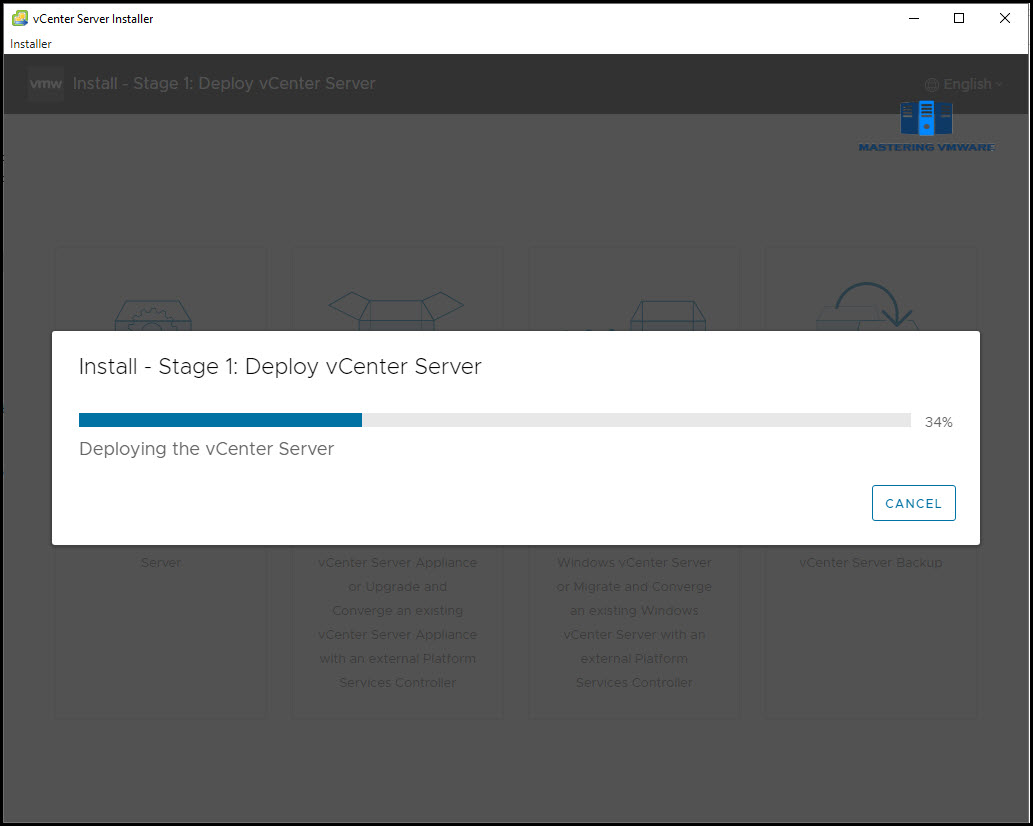The image size is (1033, 826).
Task: Click the header title Install - Stage 1
Action: pos(224,84)
